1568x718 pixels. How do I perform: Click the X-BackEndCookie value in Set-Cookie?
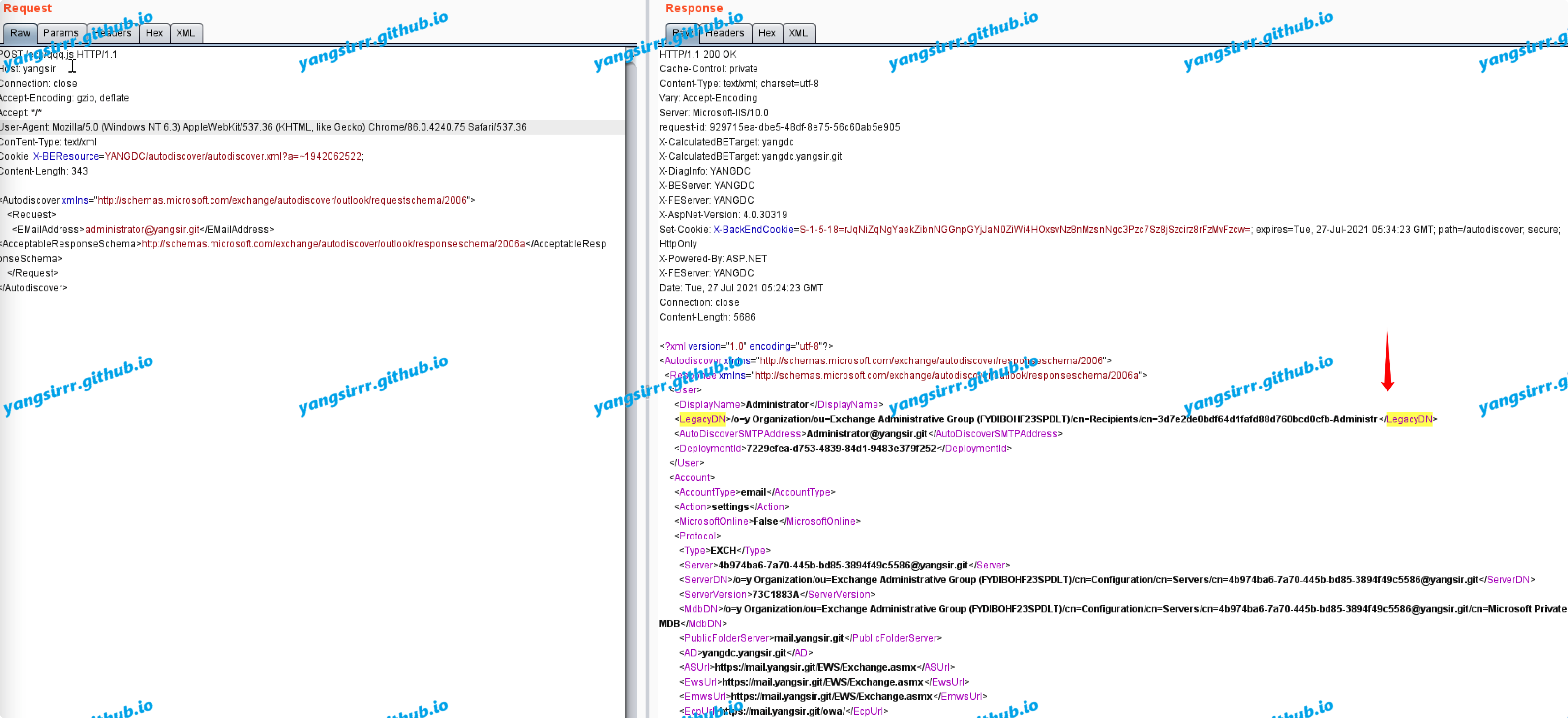(1025, 229)
